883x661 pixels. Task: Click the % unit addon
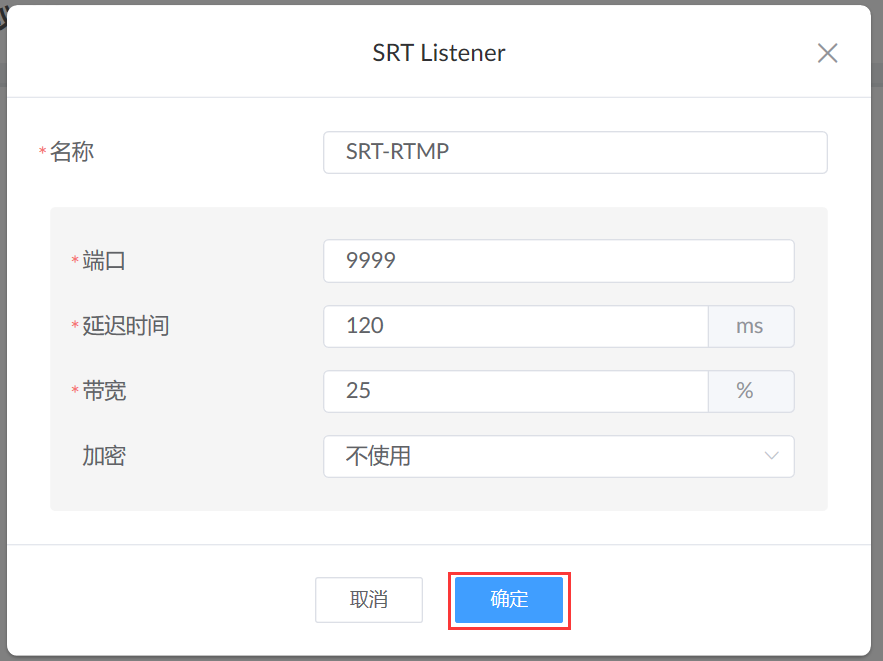click(751, 391)
